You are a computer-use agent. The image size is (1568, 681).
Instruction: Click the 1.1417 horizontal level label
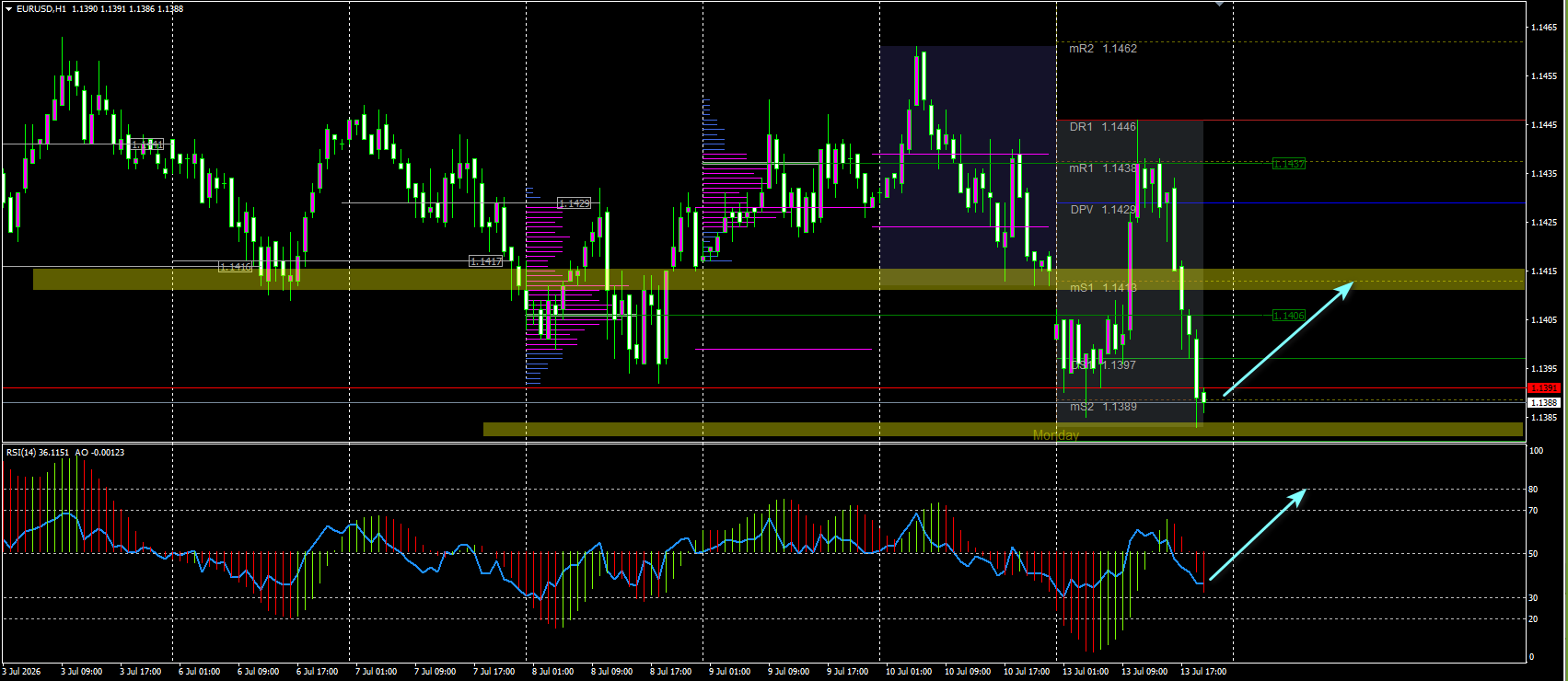tap(486, 261)
